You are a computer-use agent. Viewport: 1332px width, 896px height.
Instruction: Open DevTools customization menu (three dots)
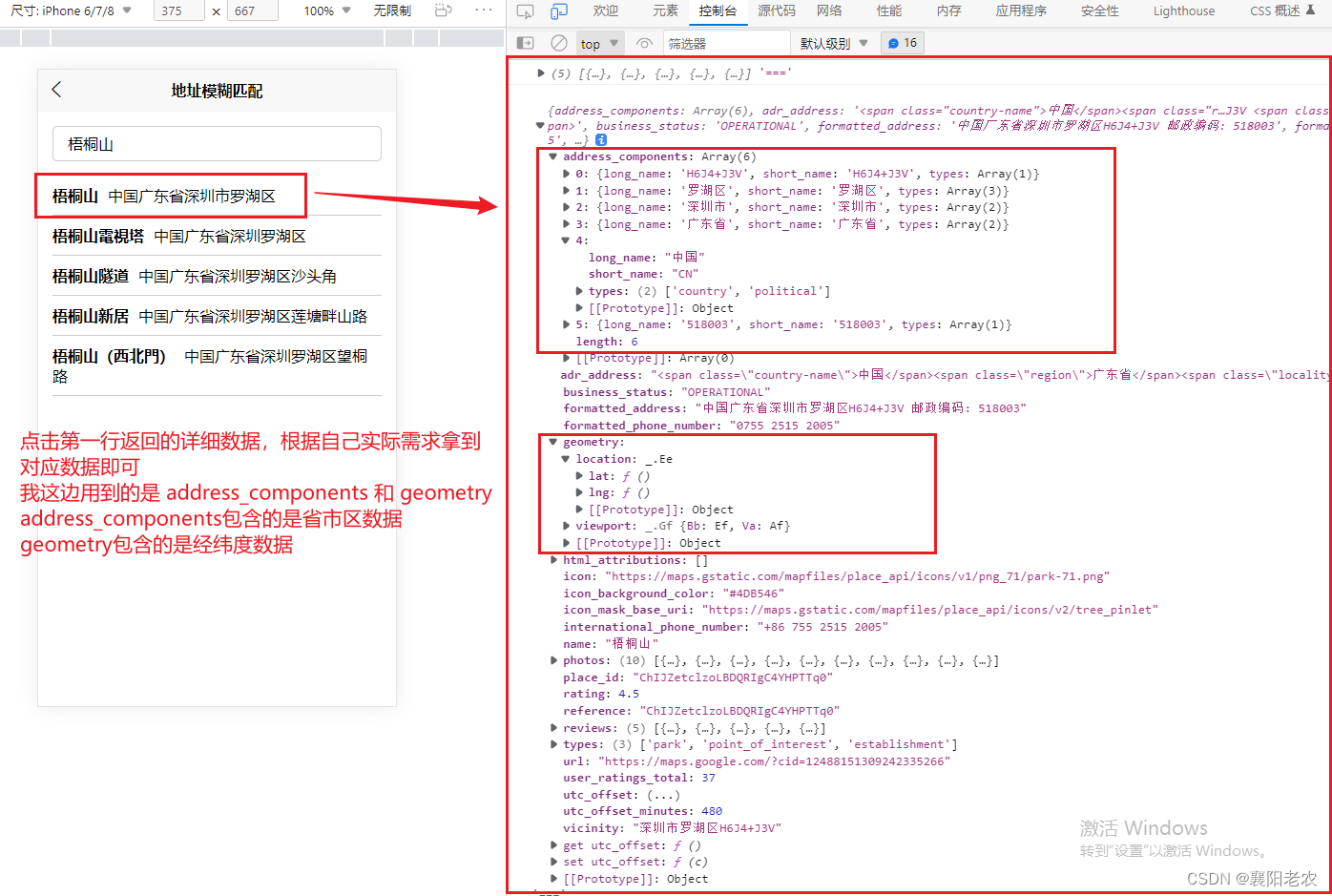click(485, 10)
